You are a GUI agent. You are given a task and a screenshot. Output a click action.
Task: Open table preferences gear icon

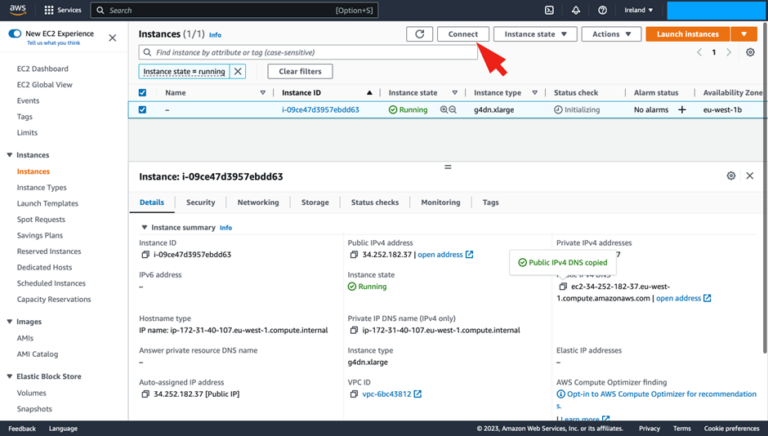[751, 52]
